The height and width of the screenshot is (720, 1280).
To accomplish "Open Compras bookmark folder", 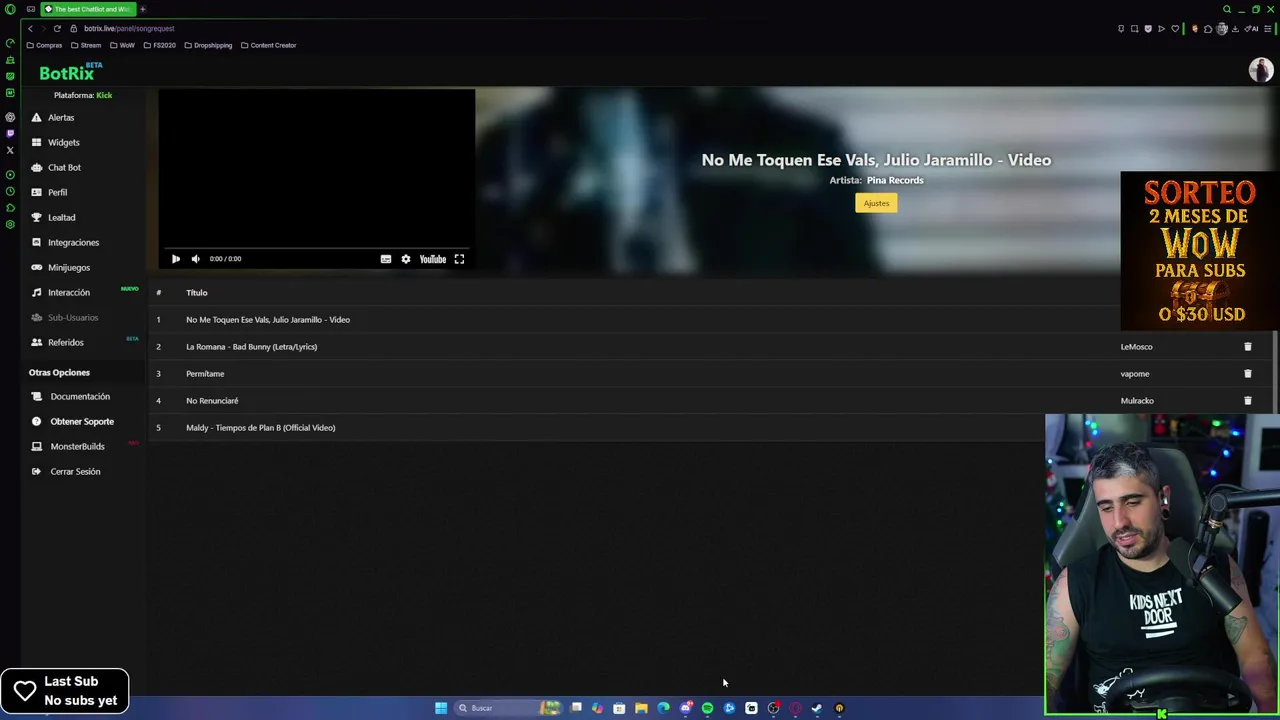I will (x=44, y=46).
